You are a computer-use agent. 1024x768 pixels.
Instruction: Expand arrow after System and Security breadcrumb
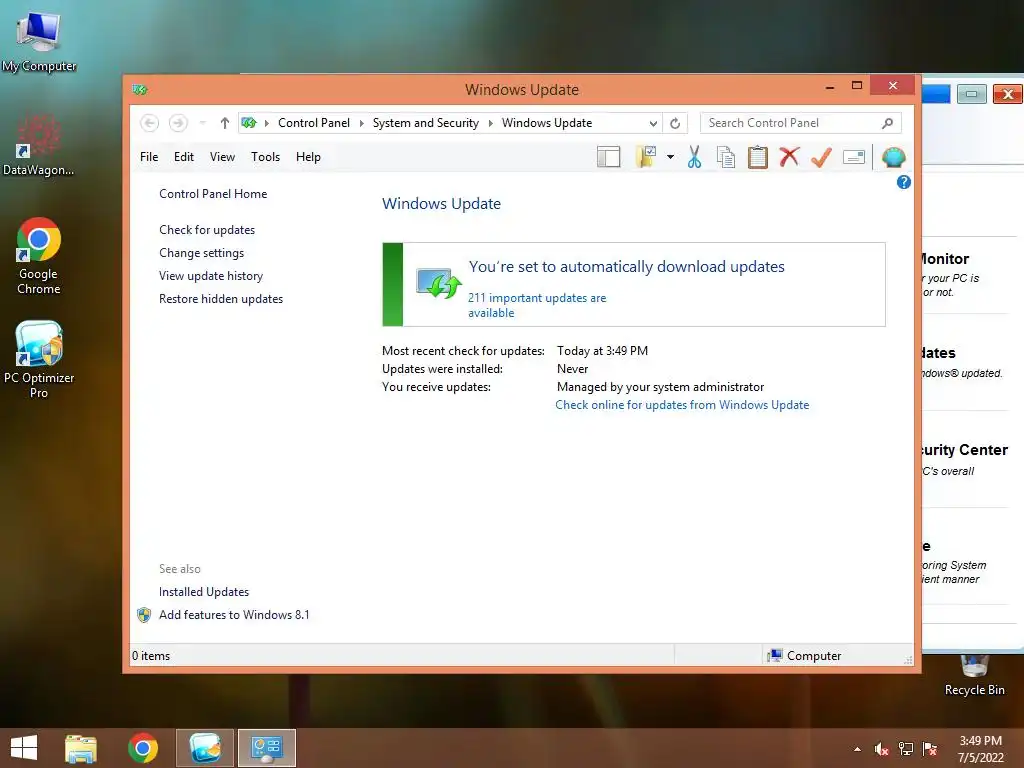coord(490,123)
